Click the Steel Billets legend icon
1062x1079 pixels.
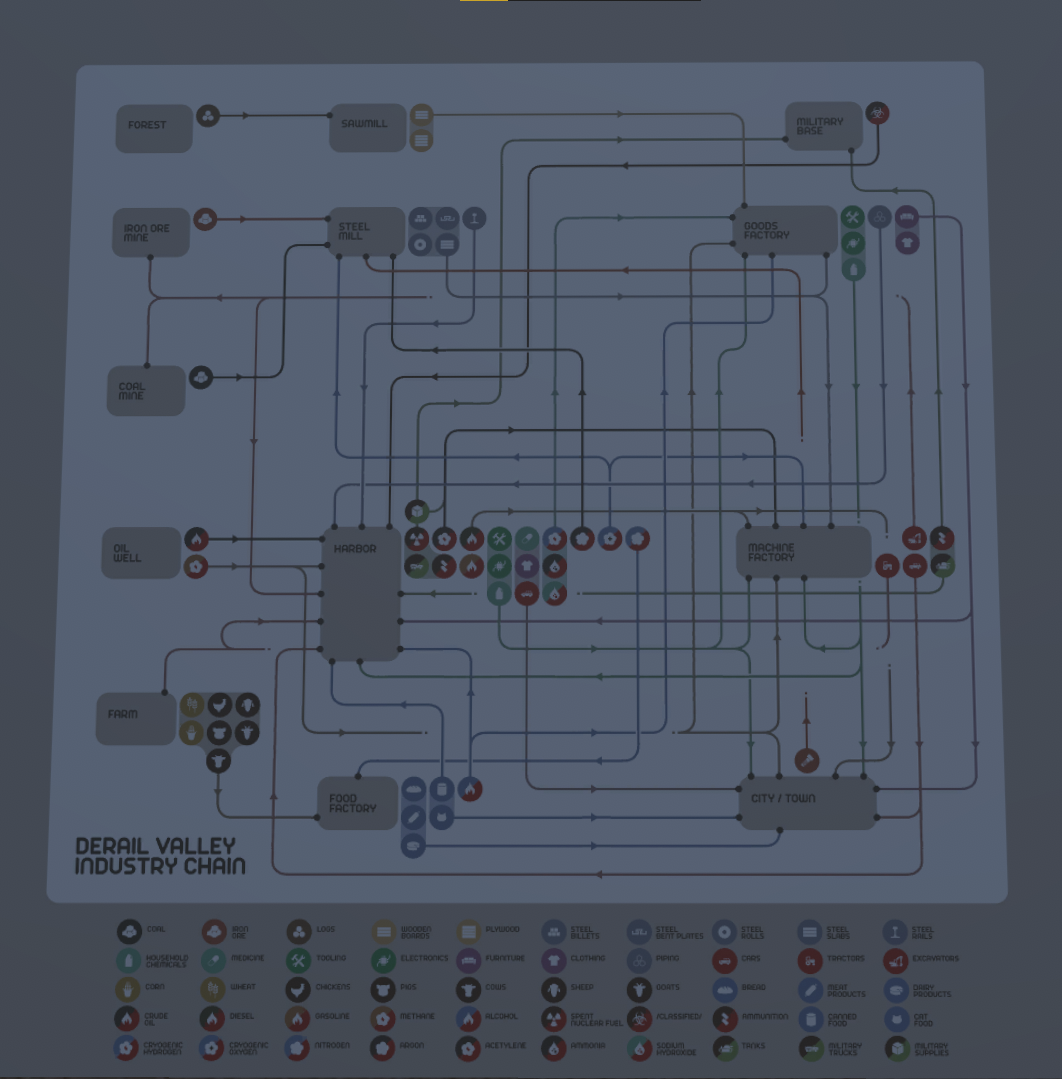point(554,932)
